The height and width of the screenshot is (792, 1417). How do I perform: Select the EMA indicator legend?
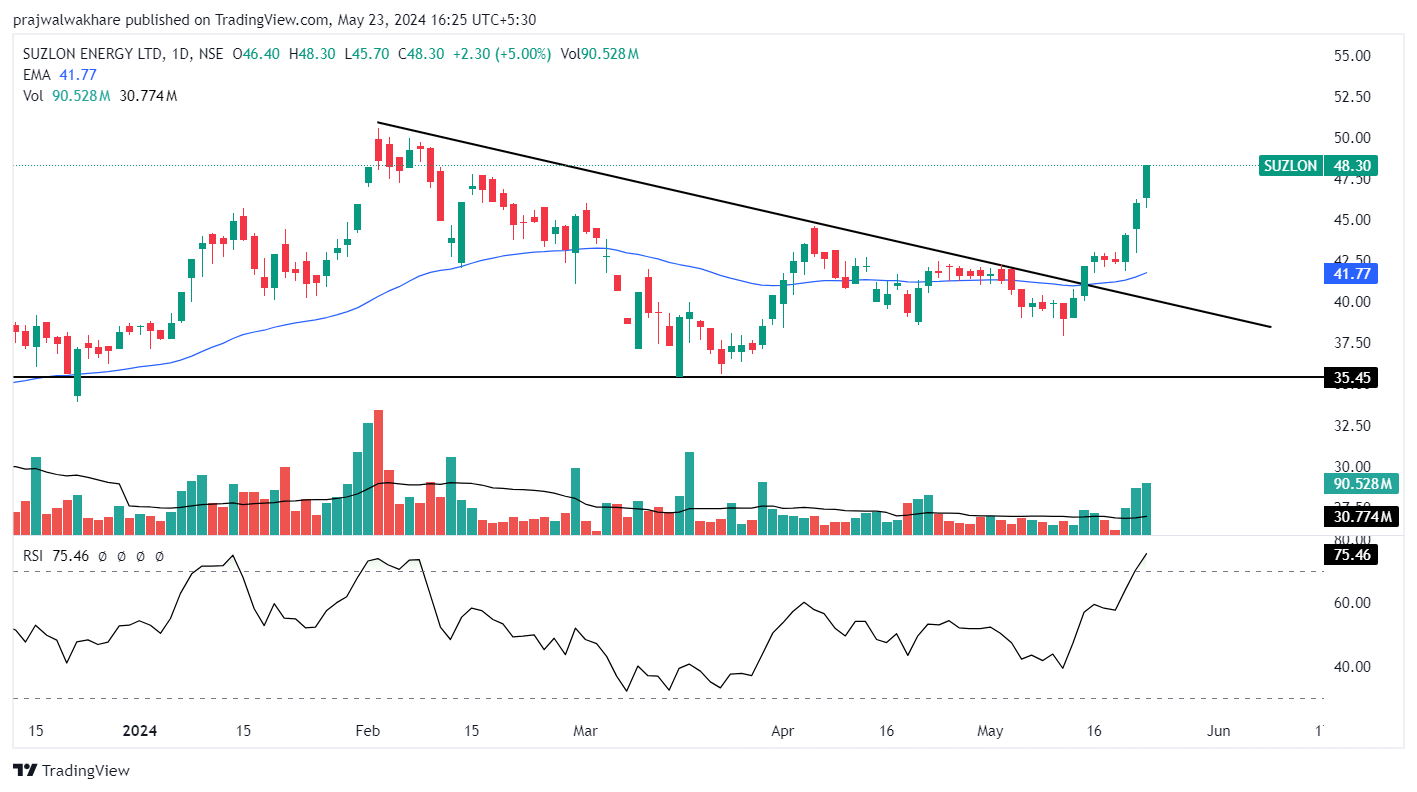point(59,75)
